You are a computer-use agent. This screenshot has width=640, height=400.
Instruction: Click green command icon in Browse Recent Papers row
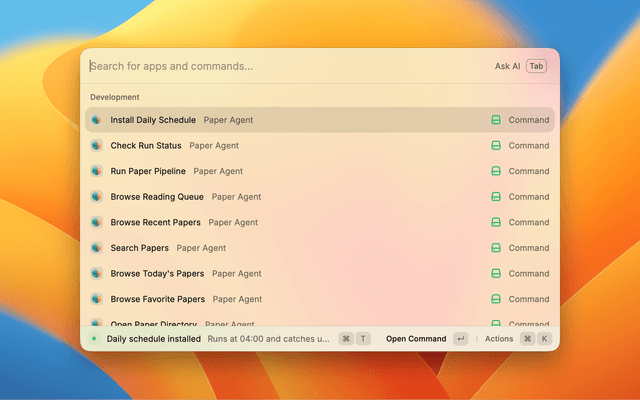[495, 222]
